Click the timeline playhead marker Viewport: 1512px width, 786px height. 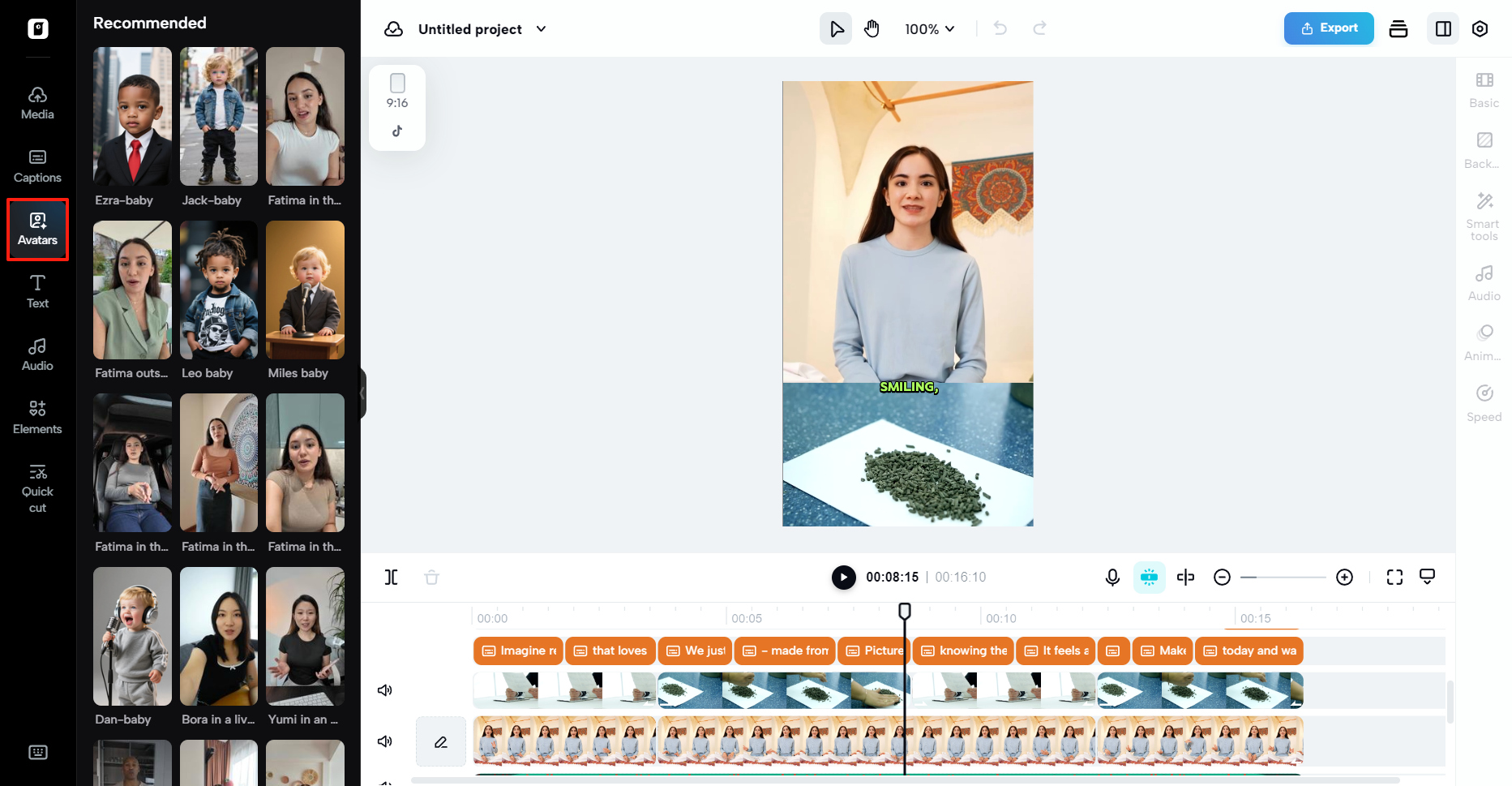pos(905,610)
